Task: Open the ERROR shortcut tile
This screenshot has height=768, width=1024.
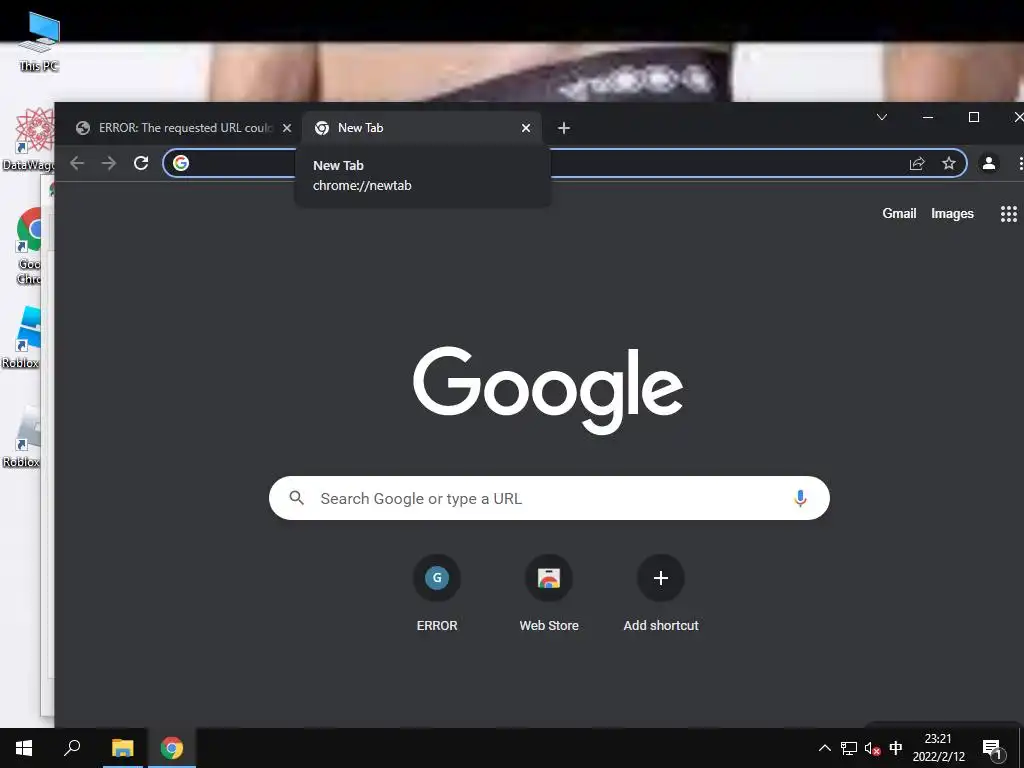Action: coord(437,593)
